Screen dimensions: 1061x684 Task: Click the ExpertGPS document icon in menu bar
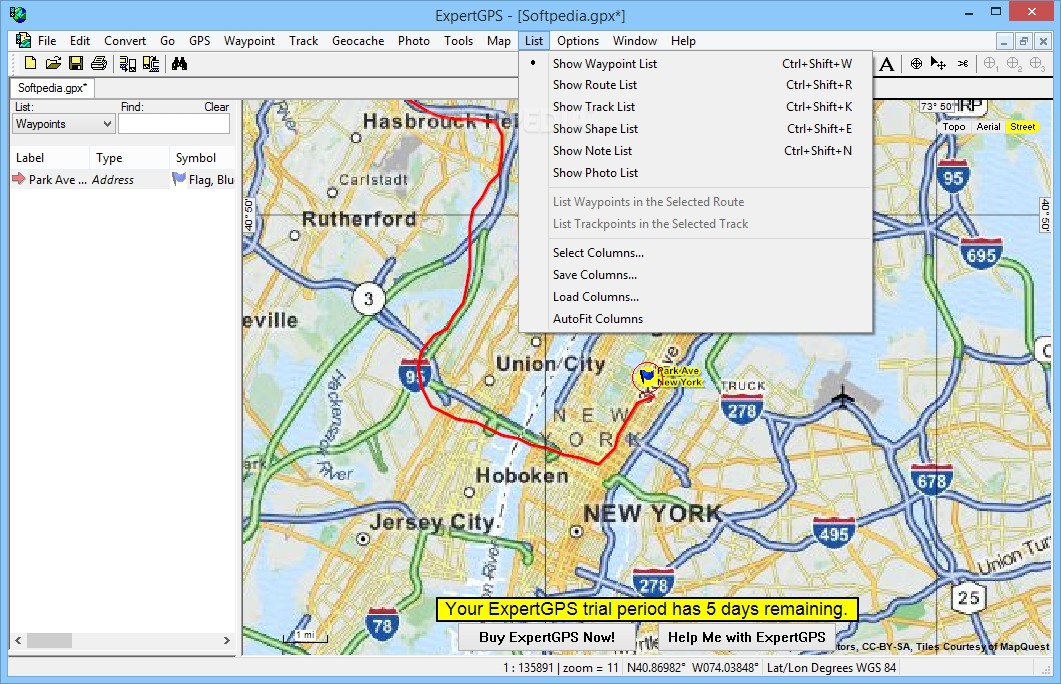(x=24, y=41)
